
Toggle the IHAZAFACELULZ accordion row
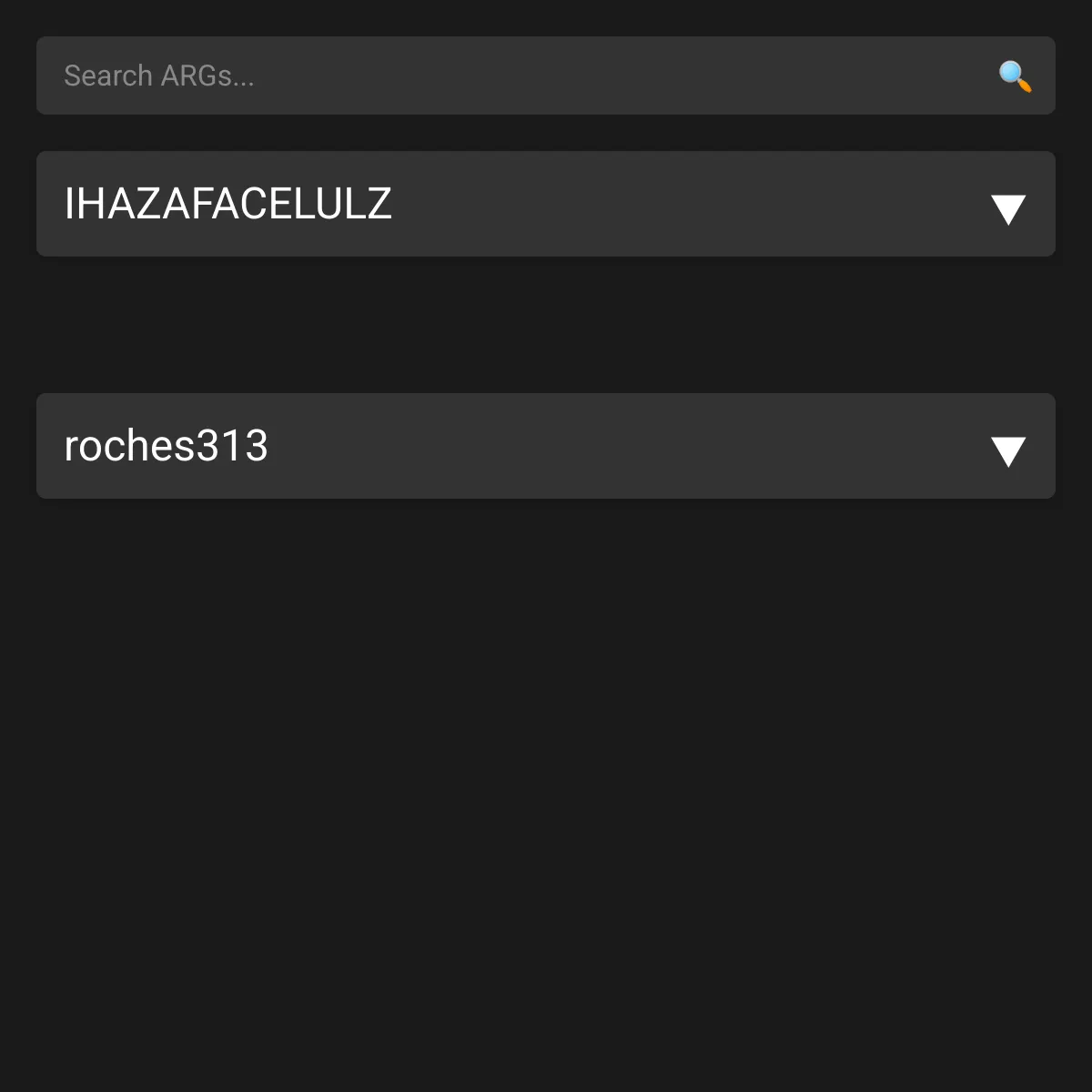pos(546,204)
